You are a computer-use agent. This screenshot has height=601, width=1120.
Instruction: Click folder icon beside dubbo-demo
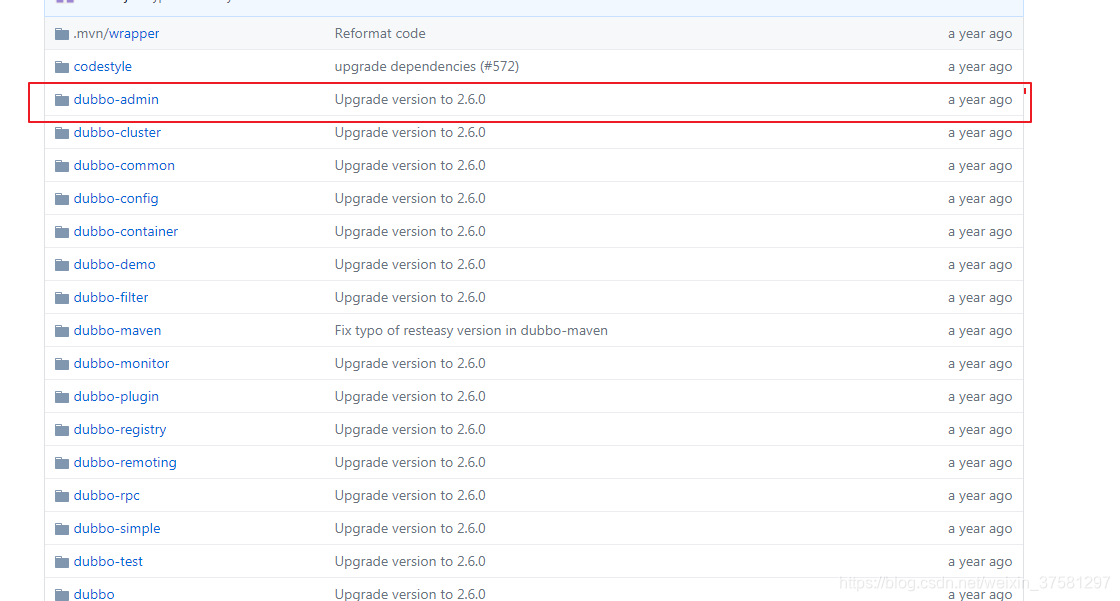pos(62,264)
